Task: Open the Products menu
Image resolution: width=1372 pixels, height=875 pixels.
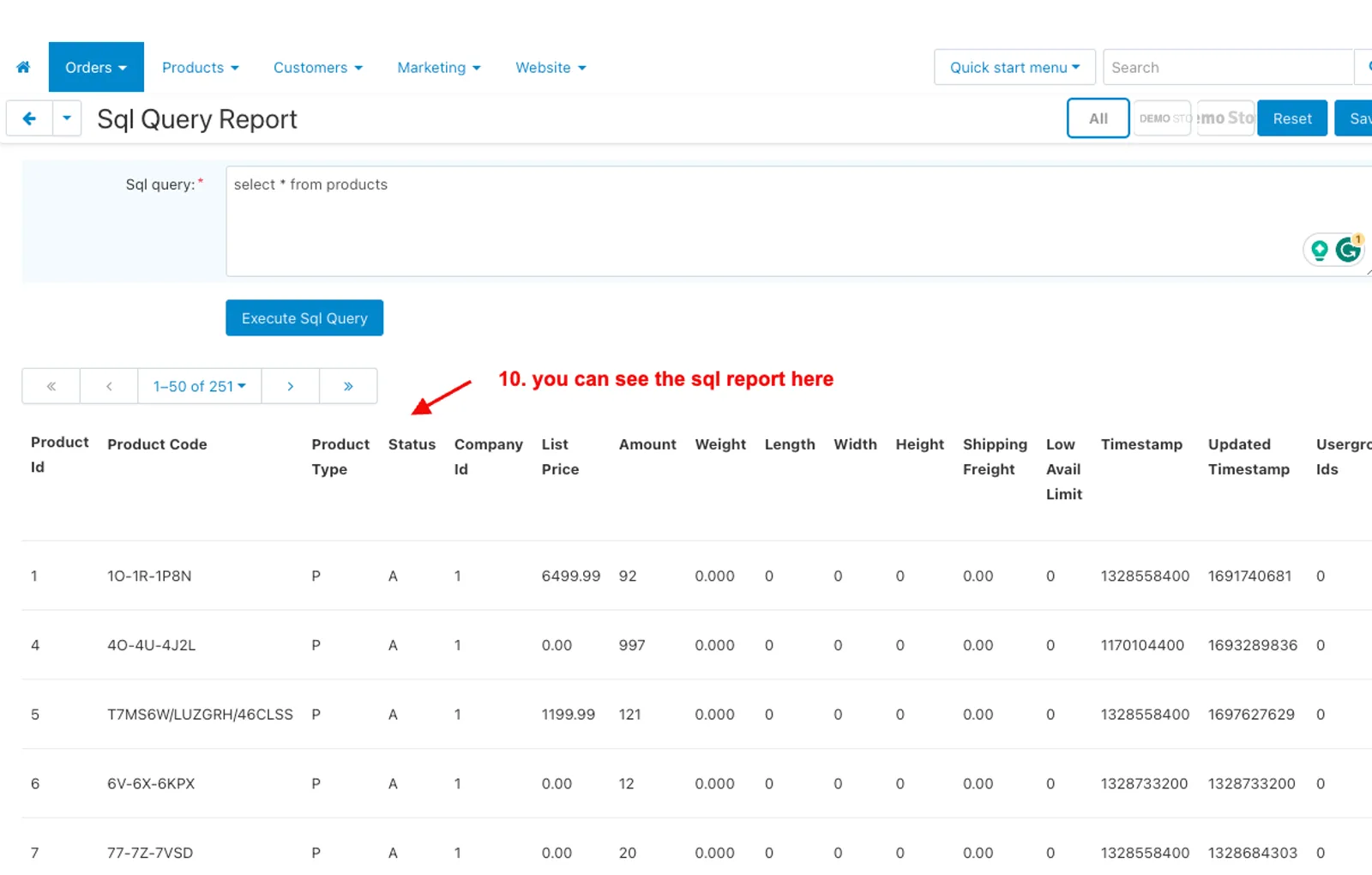Action: pyautogui.click(x=201, y=67)
